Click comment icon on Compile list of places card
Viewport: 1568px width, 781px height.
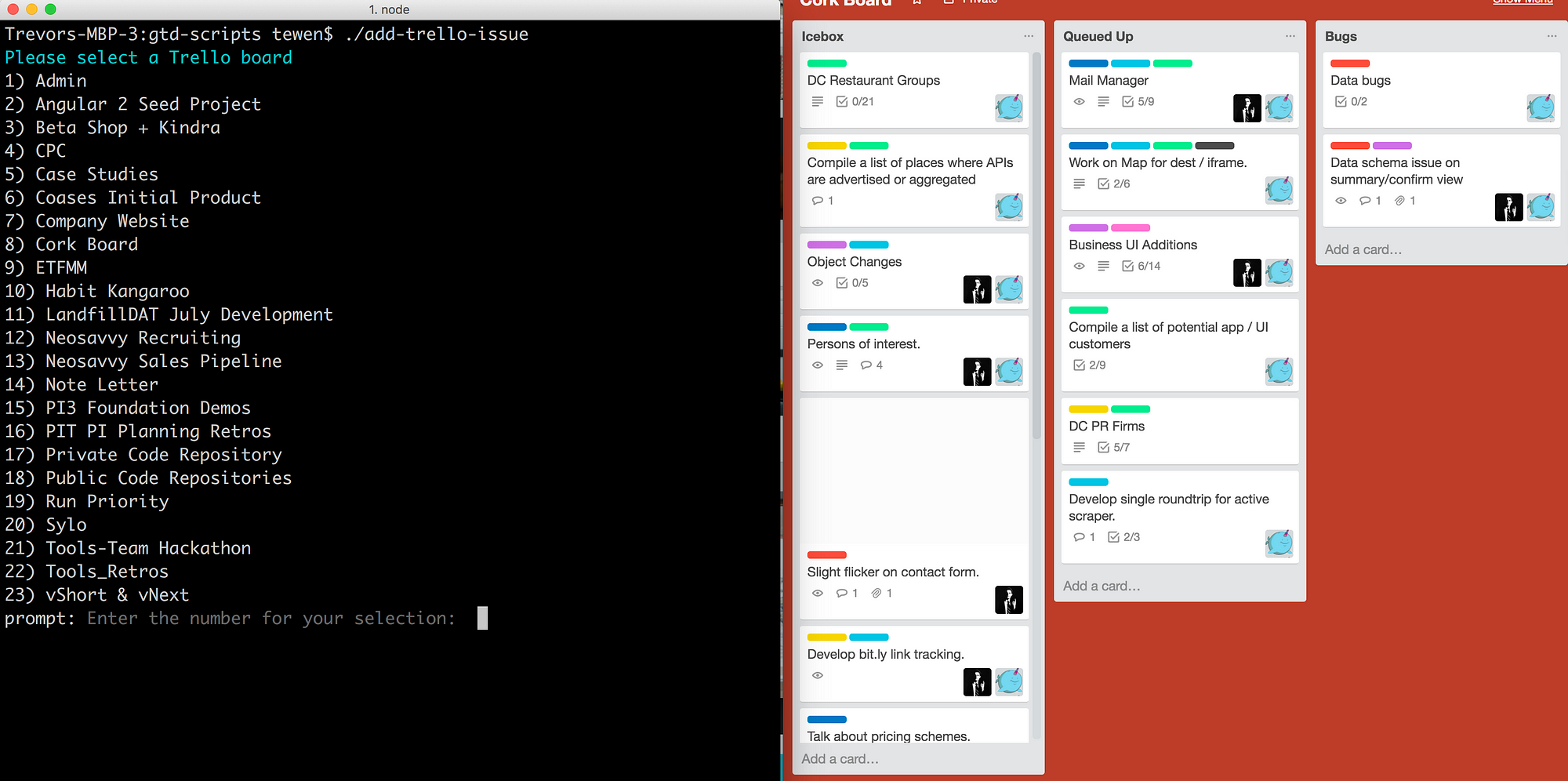pos(818,201)
